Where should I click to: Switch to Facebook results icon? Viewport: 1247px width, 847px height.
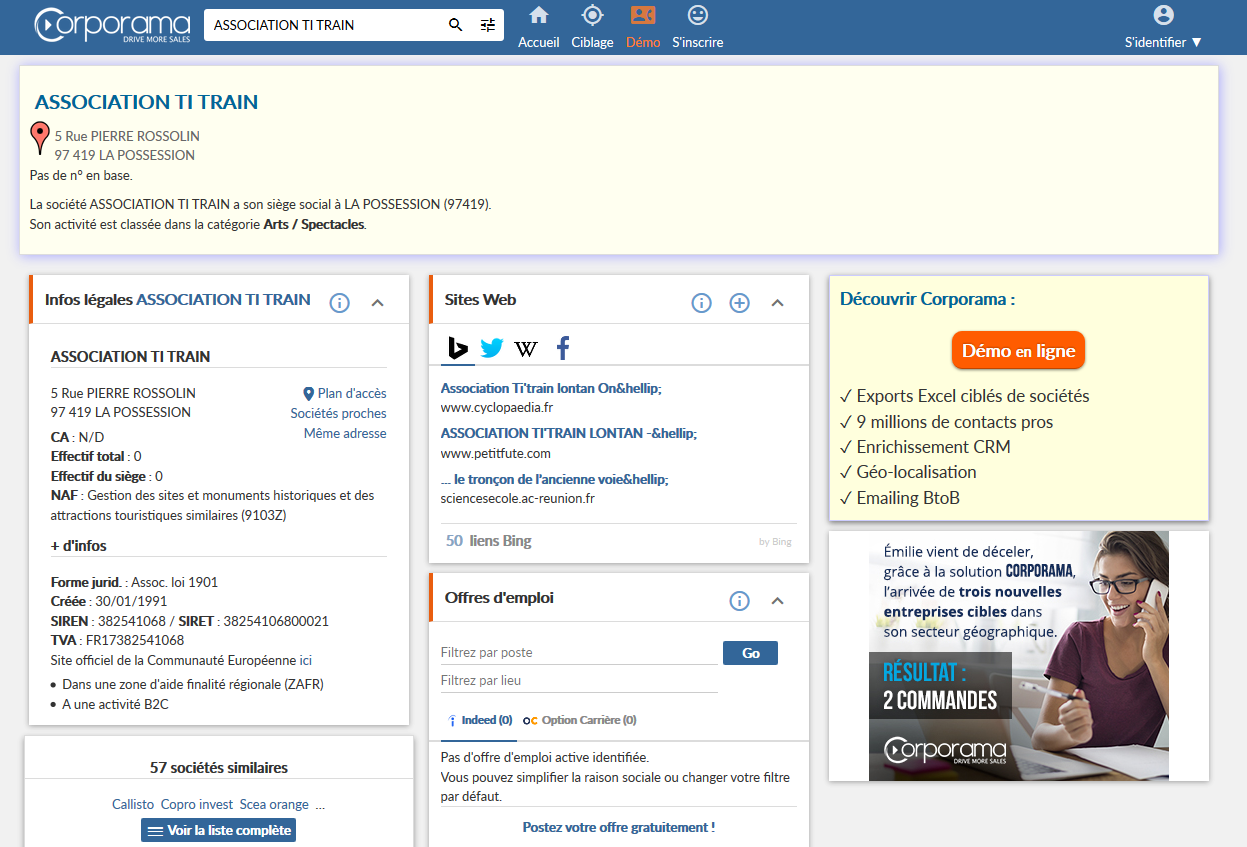click(x=563, y=348)
